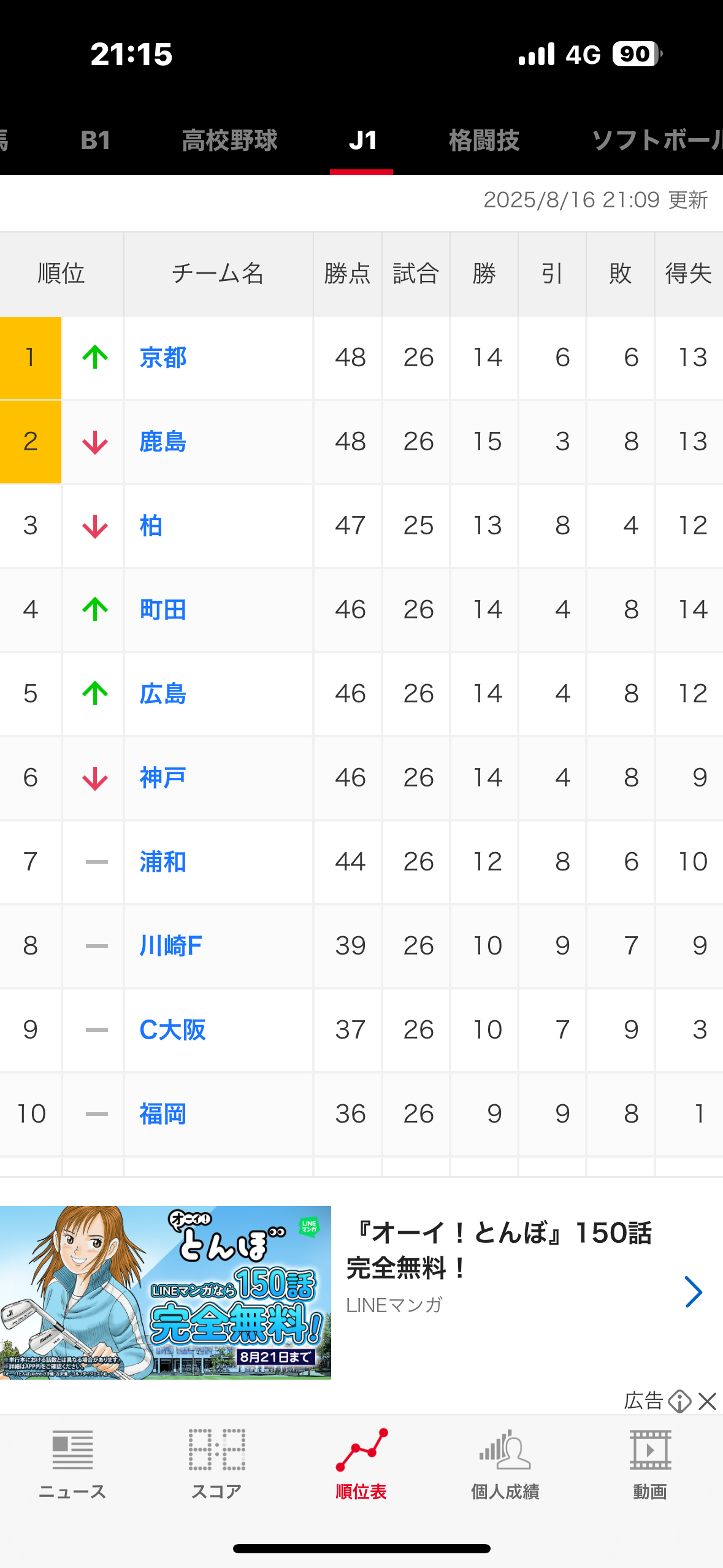
Task: Open the スコア scoreboard icon
Action: tap(216, 1463)
